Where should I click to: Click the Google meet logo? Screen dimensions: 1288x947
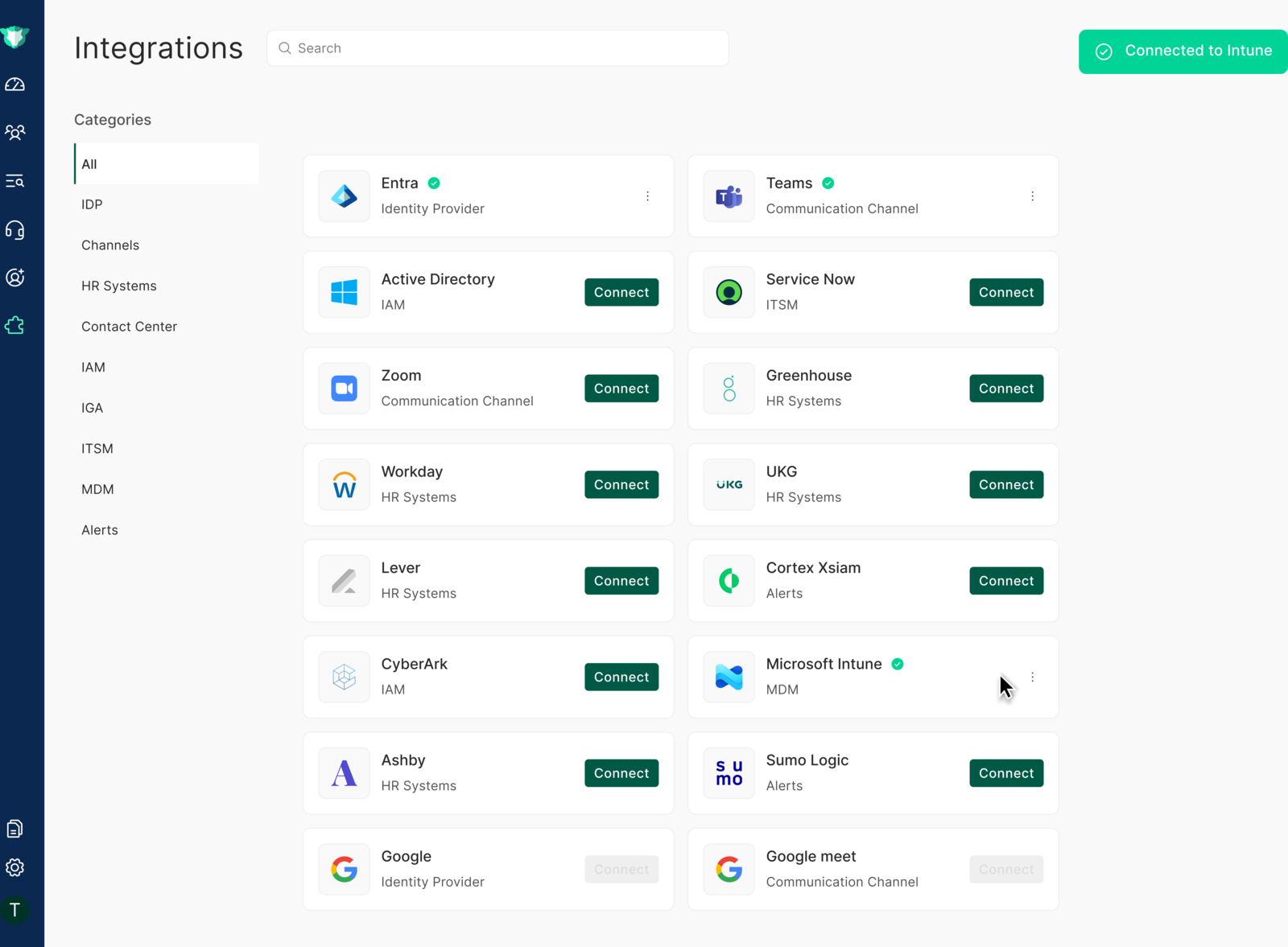[729, 869]
